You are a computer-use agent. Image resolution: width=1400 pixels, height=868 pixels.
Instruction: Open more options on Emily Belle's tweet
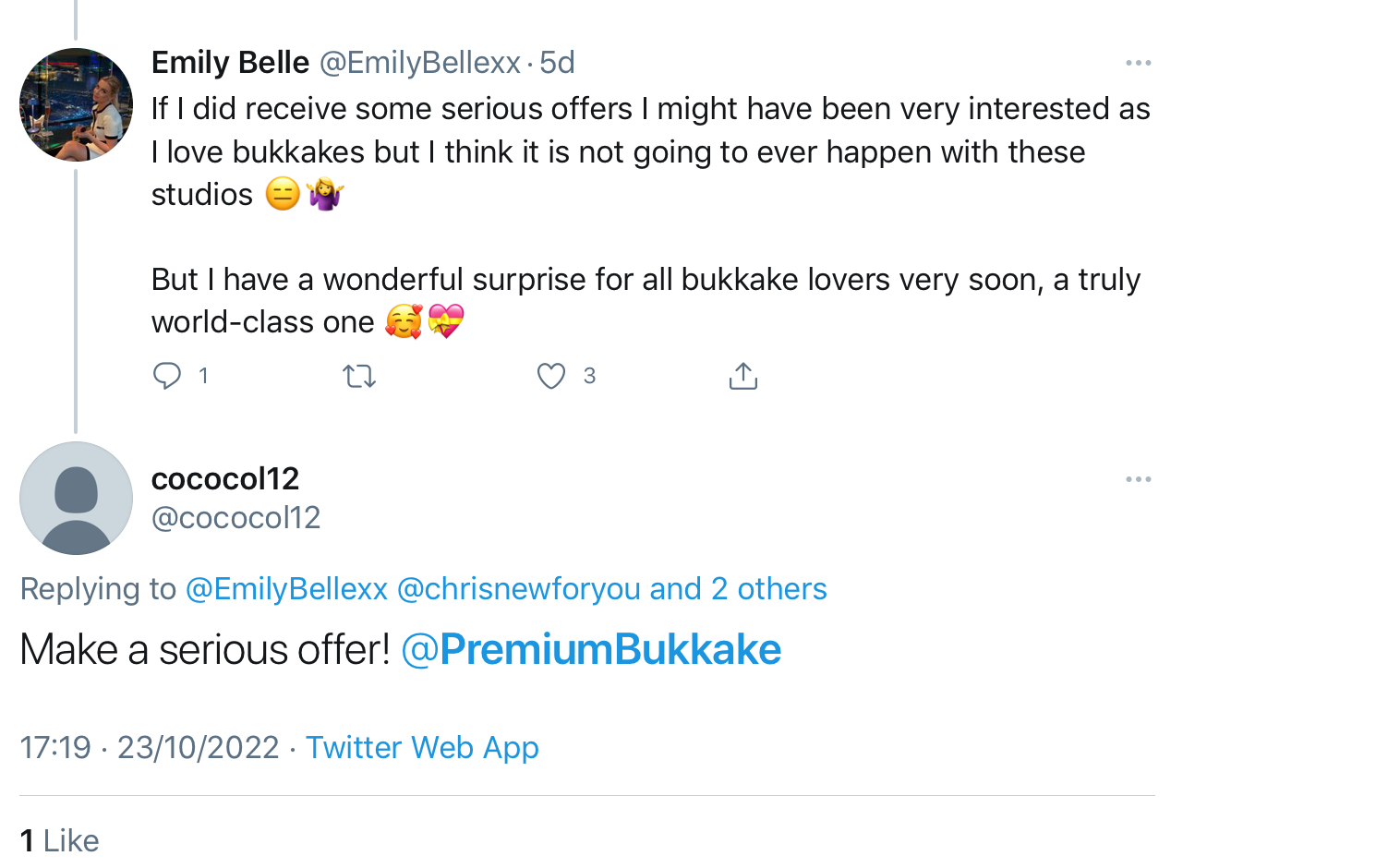pyautogui.click(x=1138, y=63)
